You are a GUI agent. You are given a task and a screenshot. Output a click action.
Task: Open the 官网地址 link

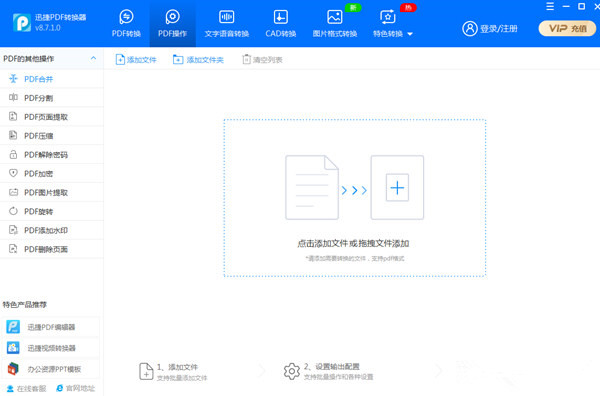[75, 388]
